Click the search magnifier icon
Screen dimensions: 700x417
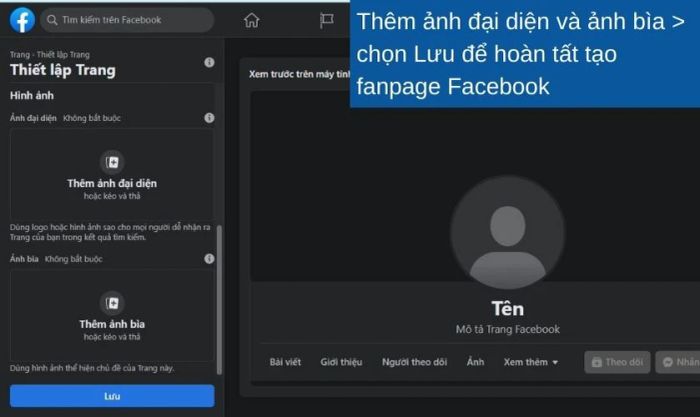coord(52,20)
